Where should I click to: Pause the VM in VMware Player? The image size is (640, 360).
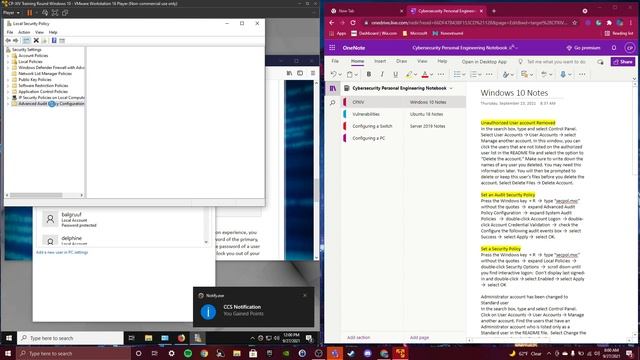pos(29,13)
